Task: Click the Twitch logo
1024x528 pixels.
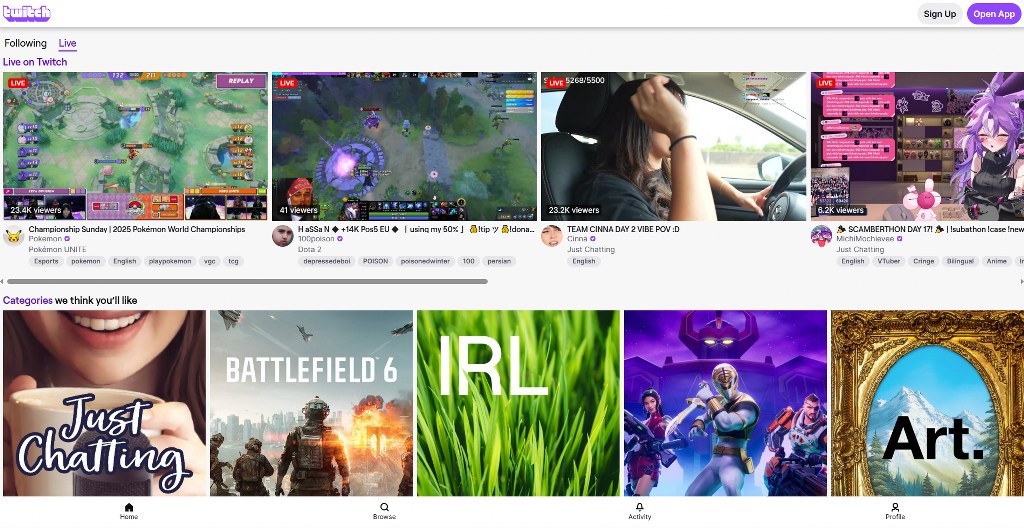Action: tap(27, 13)
